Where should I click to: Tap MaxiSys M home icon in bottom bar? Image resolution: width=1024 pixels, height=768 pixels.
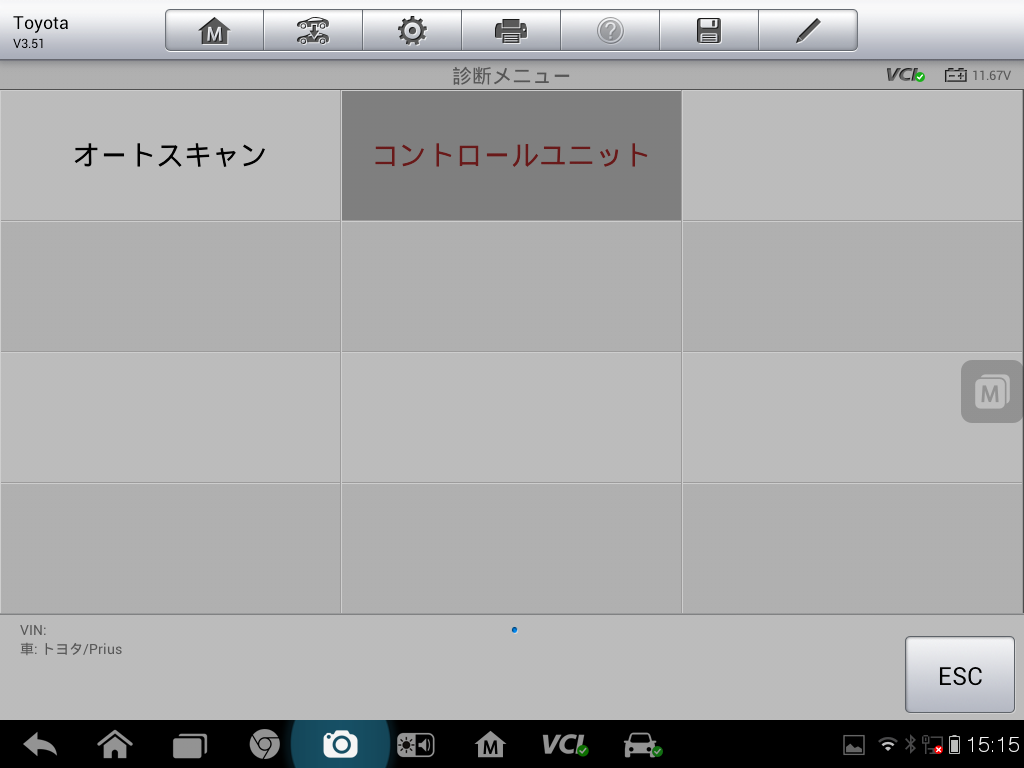[490, 744]
